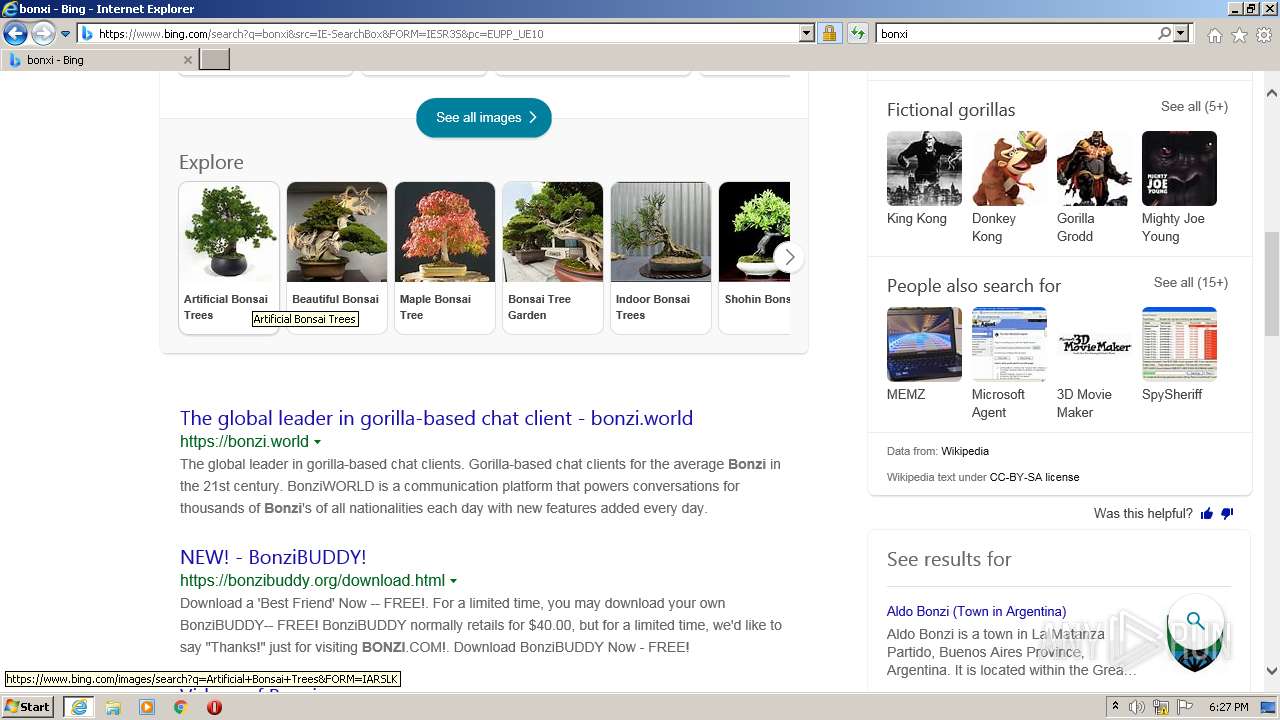Show hidden tray icons arrow
The image size is (1280, 720).
pyautogui.click(x=1117, y=707)
